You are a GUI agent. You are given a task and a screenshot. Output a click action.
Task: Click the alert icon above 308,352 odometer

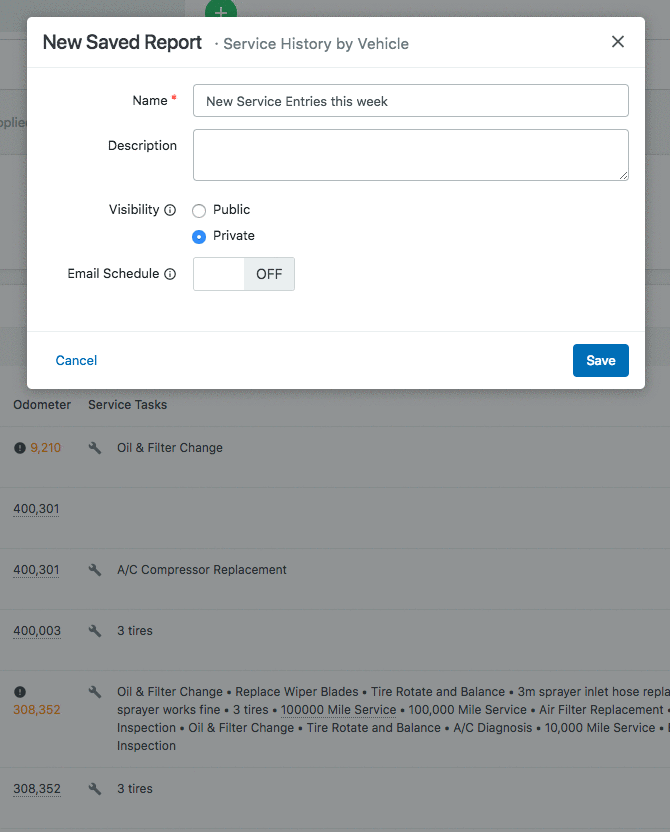point(20,692)
